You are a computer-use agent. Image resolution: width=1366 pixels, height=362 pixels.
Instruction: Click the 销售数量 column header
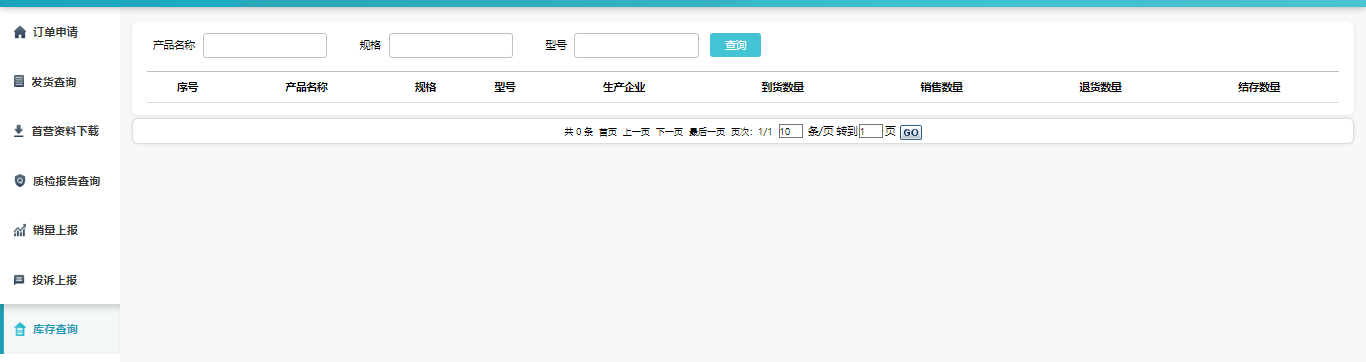(x=942, y=87)
